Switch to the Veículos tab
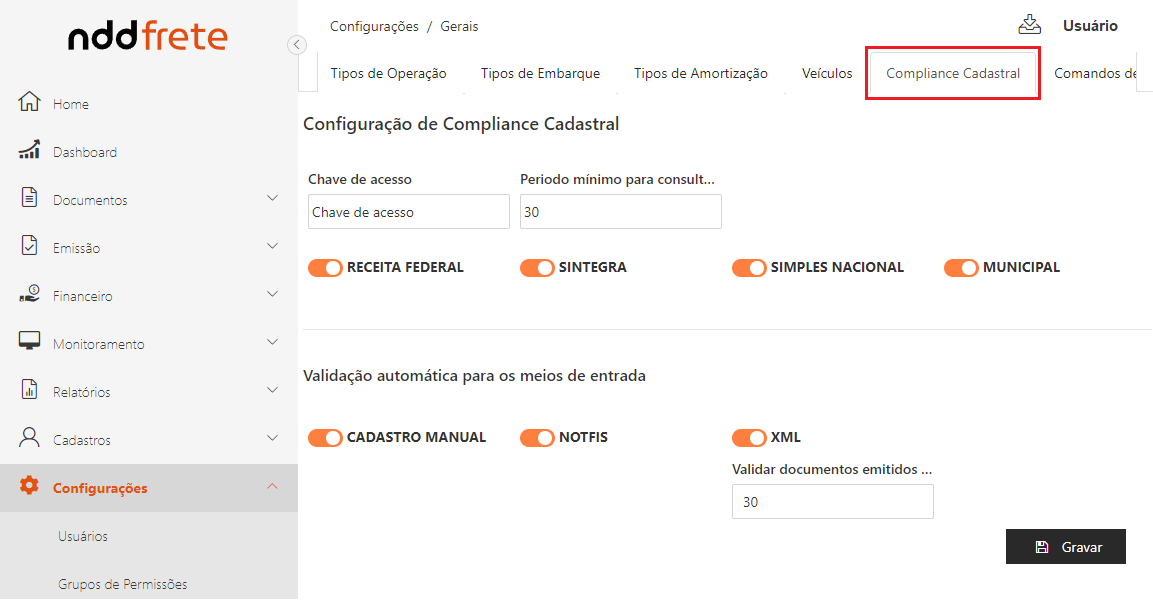 click(x=827, y=73)
